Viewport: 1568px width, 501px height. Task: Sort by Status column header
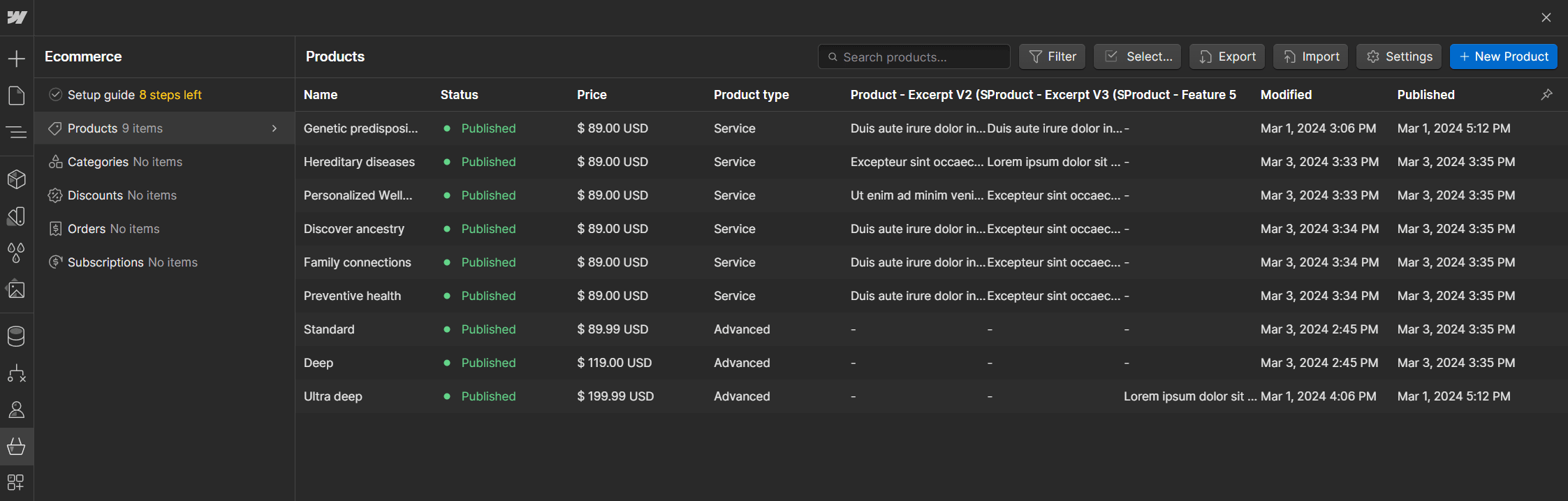pyautogui.click(x=460, y=95)
